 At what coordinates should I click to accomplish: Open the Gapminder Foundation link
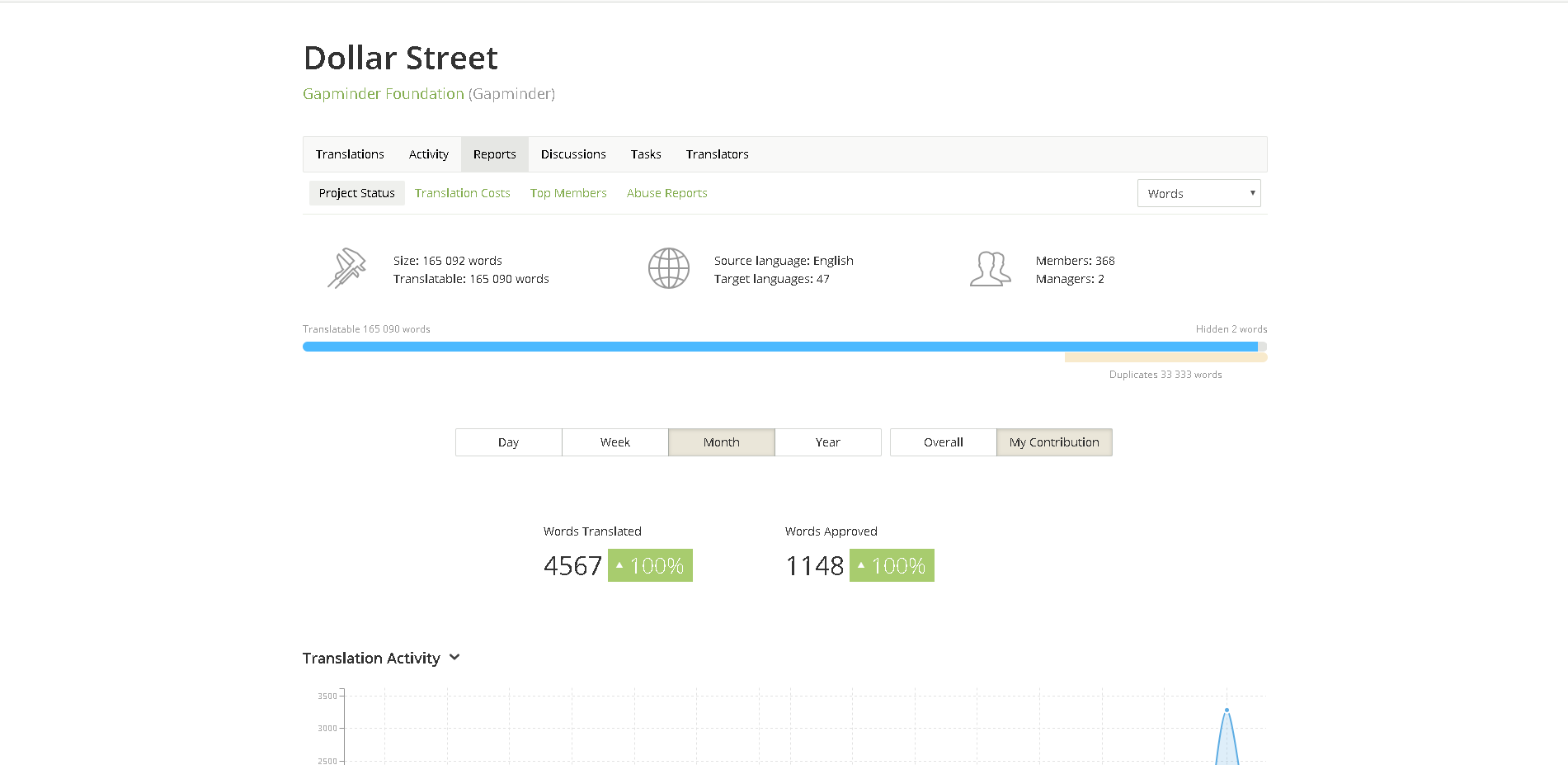tap(384, 94)
